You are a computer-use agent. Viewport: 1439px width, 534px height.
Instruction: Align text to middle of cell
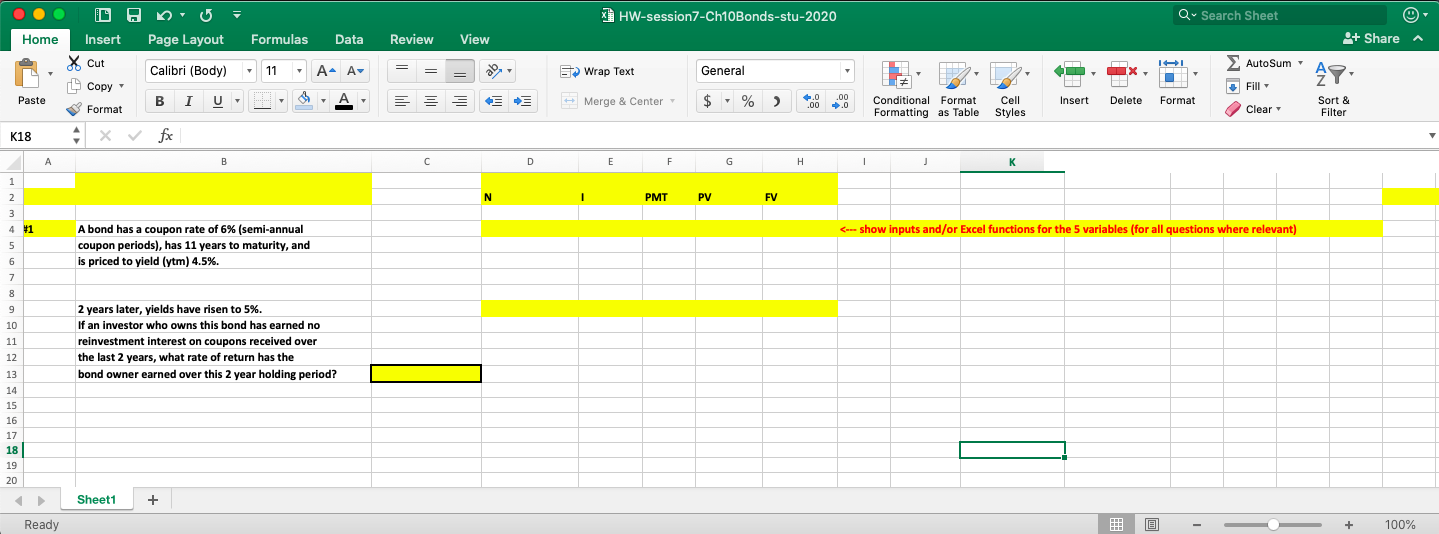(x=429, y=71)
